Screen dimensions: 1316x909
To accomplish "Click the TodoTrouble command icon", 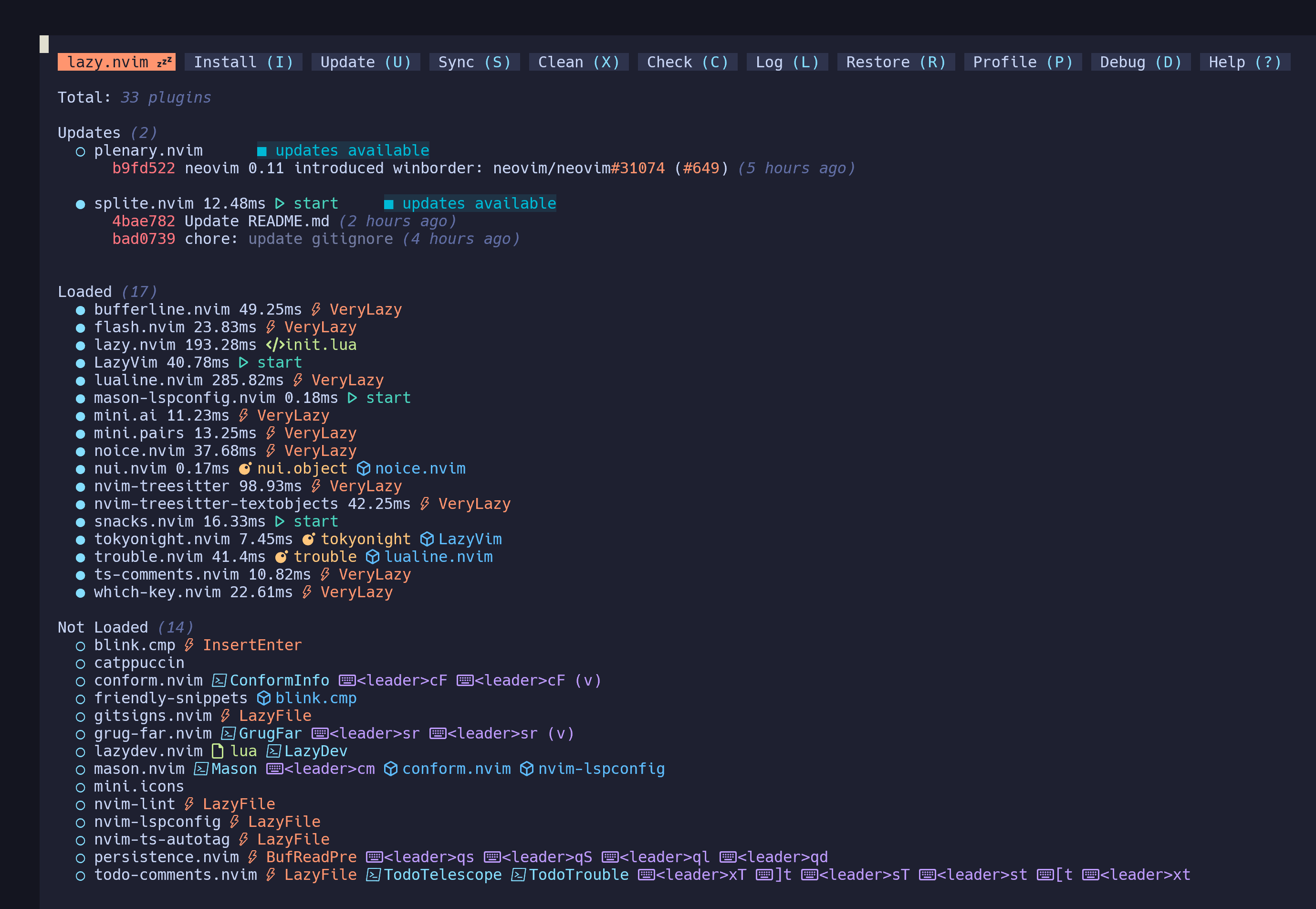I will 519,874.
